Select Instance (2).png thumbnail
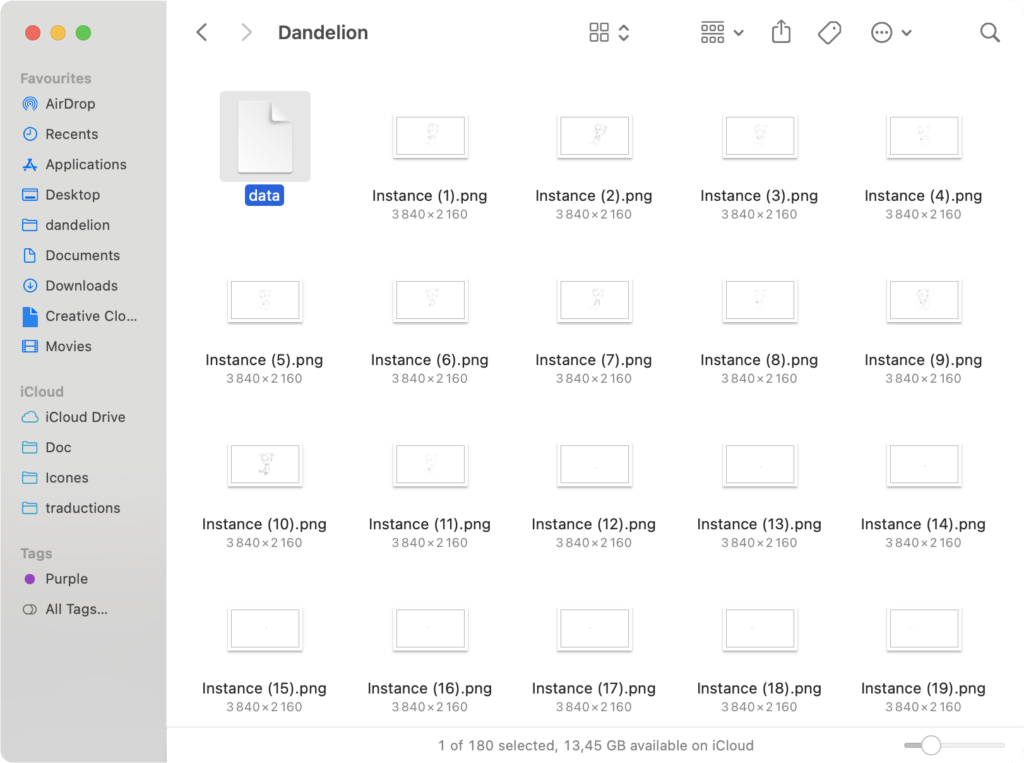Viewport: 1024px width, 763px height. click(x=594, y=137)
